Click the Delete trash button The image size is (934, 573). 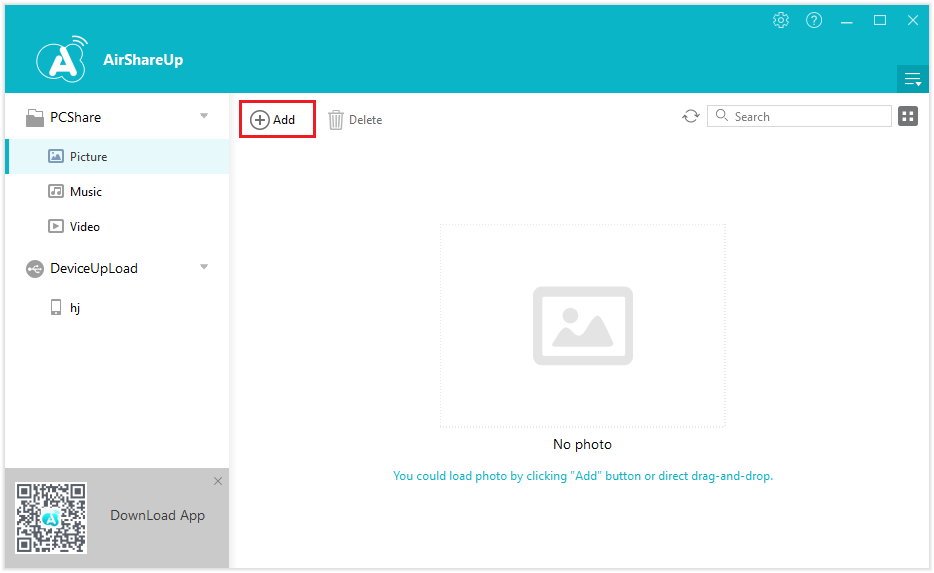click(355, 120)
